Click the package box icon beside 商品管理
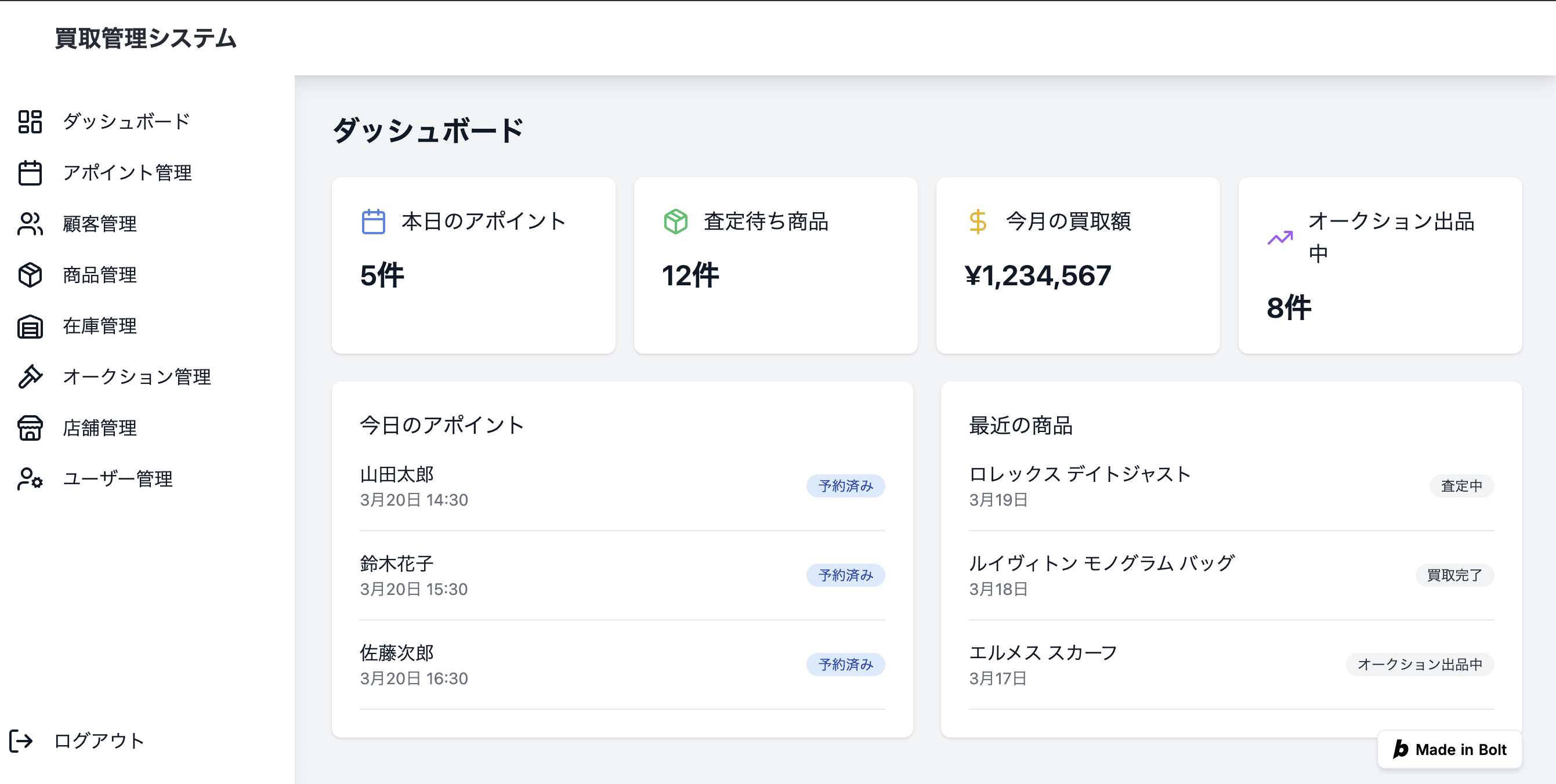This screenshot has height=784, width=1556. tap(30, 275)
